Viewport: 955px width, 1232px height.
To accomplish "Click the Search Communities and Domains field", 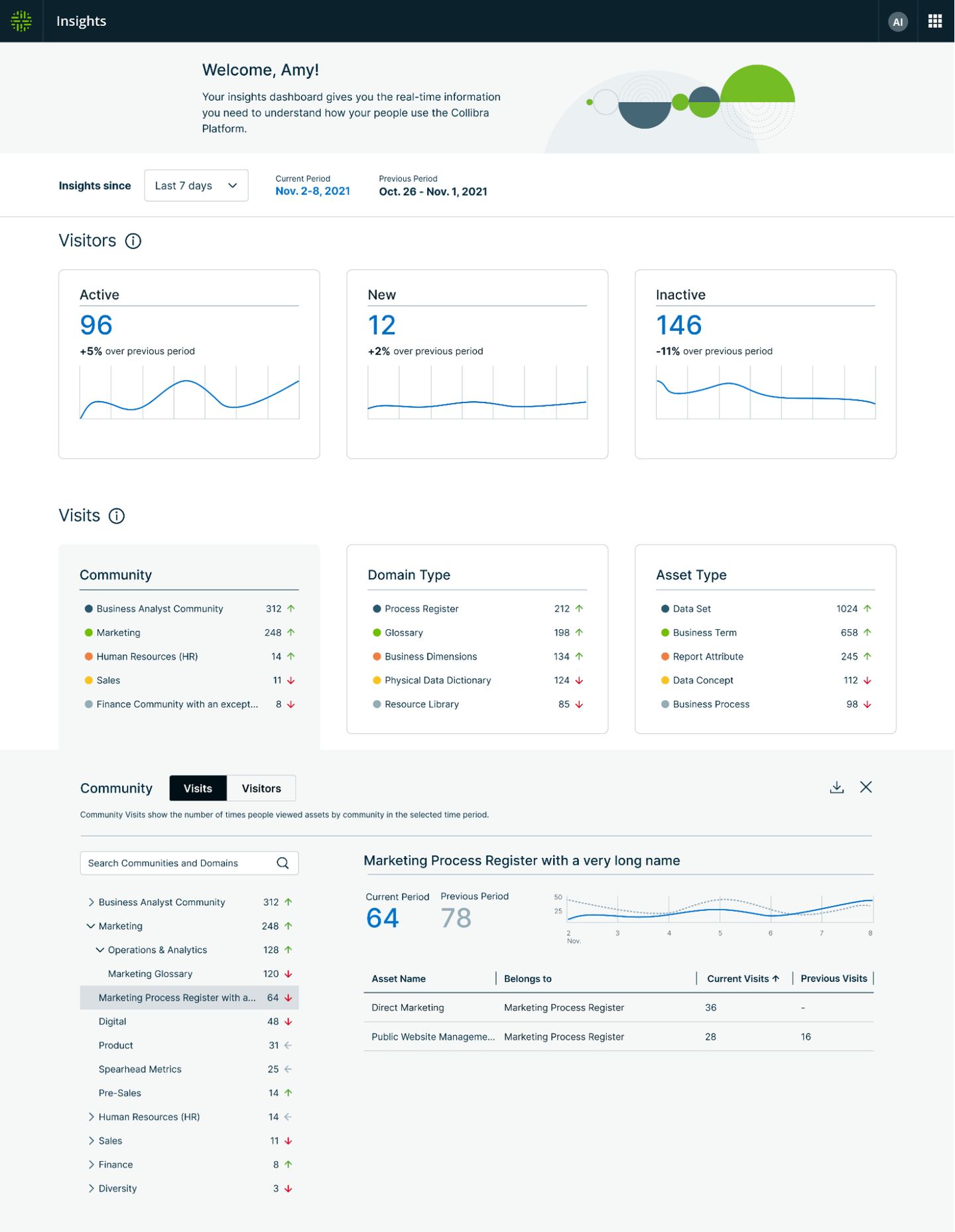I will 179,863.
